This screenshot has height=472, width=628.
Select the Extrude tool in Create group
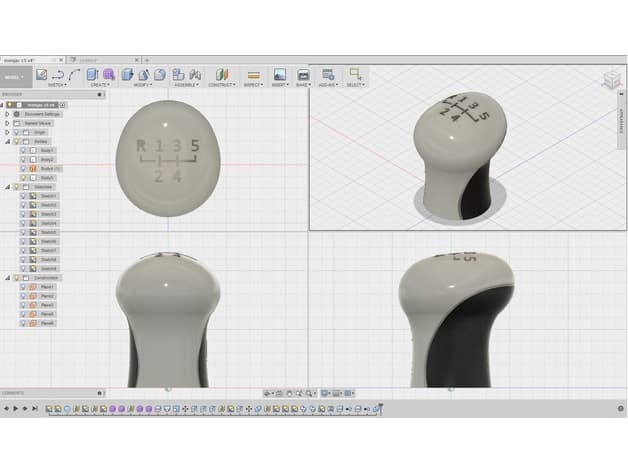[93, 75]
